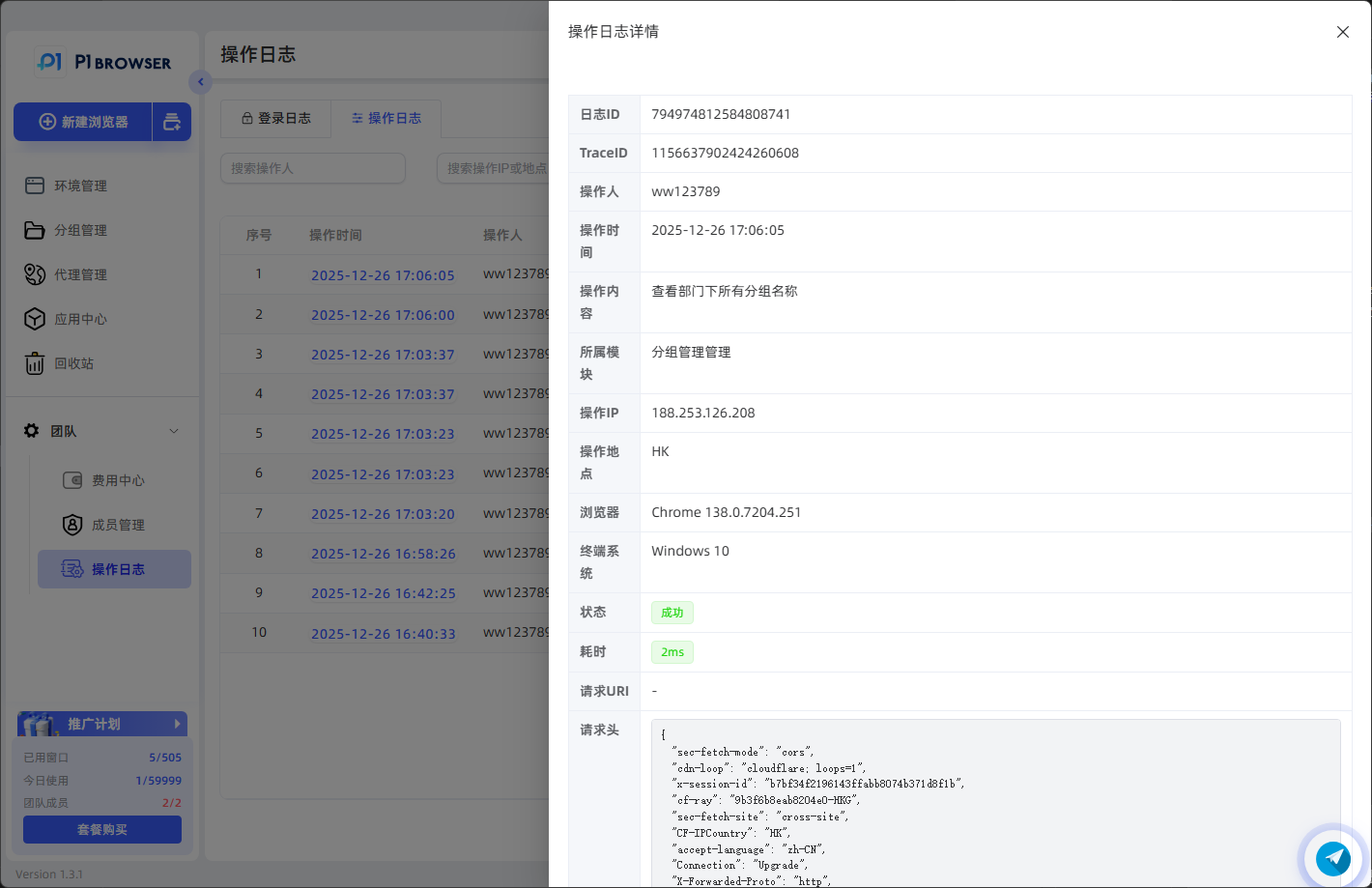Click the Telegram support chat icon
The height and width of the screenshot is (888, 1372).
[x=1333, y=857]
